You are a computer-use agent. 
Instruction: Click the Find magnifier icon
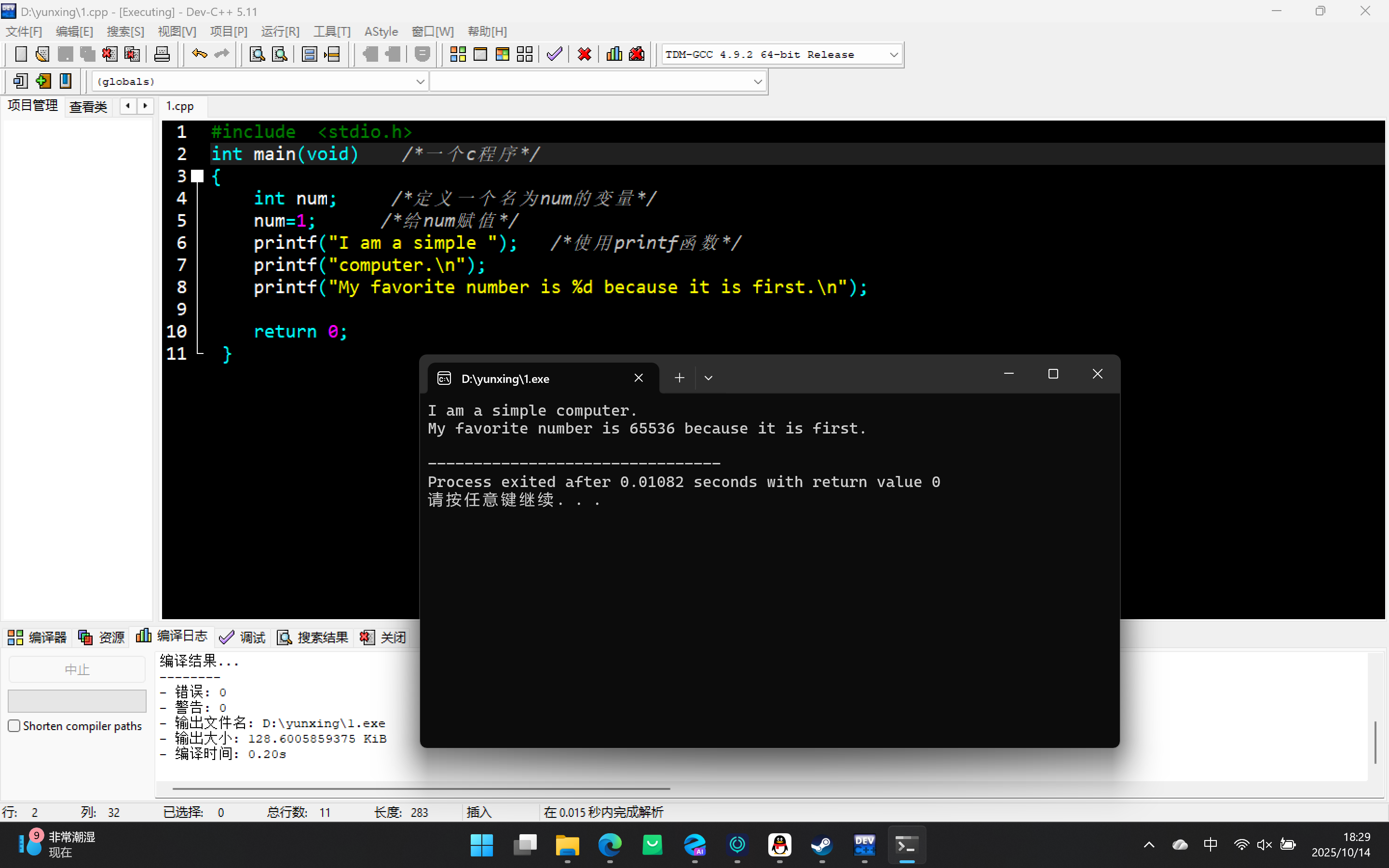pos(257,54)
